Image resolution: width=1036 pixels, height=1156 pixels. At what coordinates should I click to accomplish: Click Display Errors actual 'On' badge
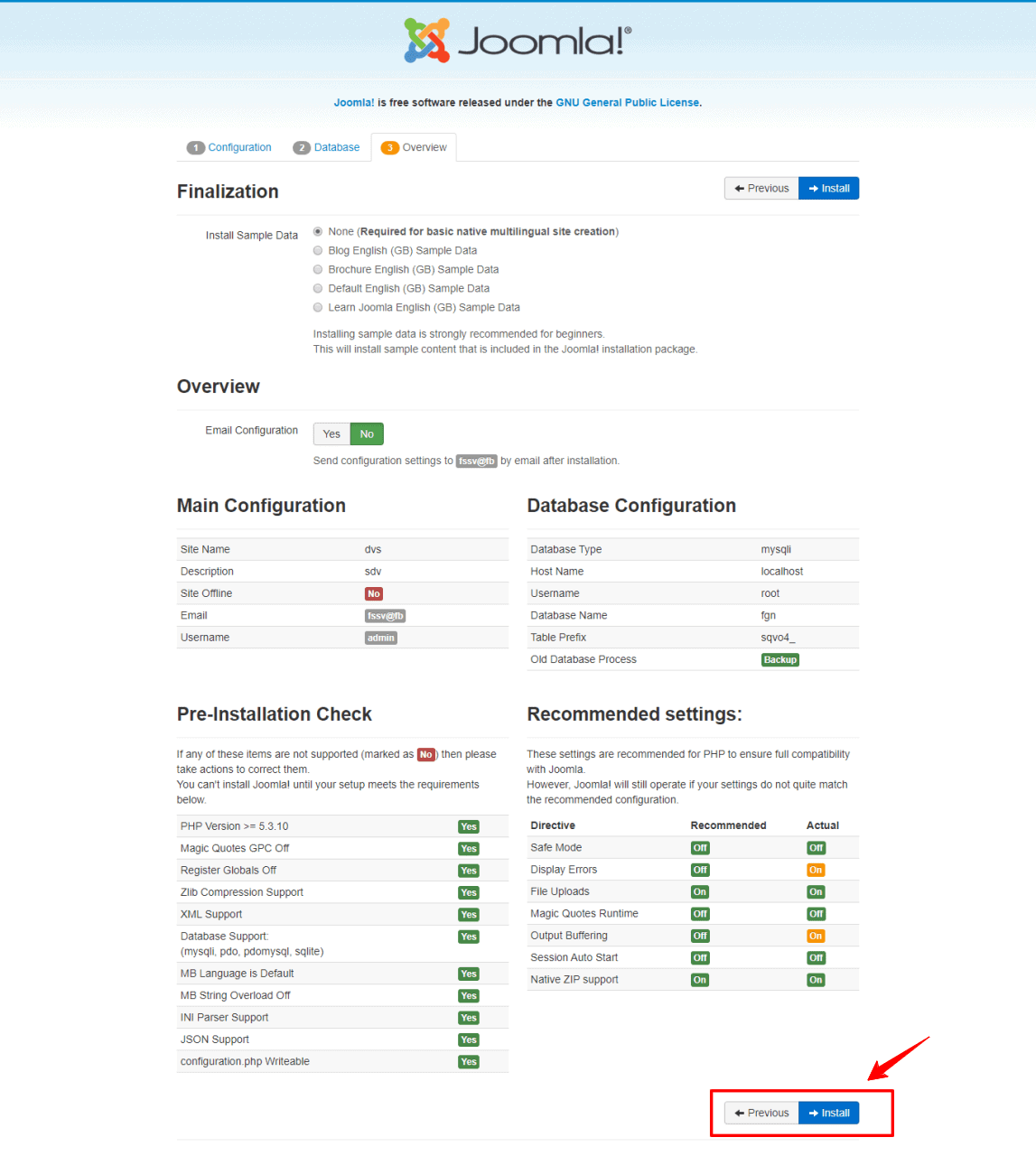pyautogui.click(x=816, y=871)
